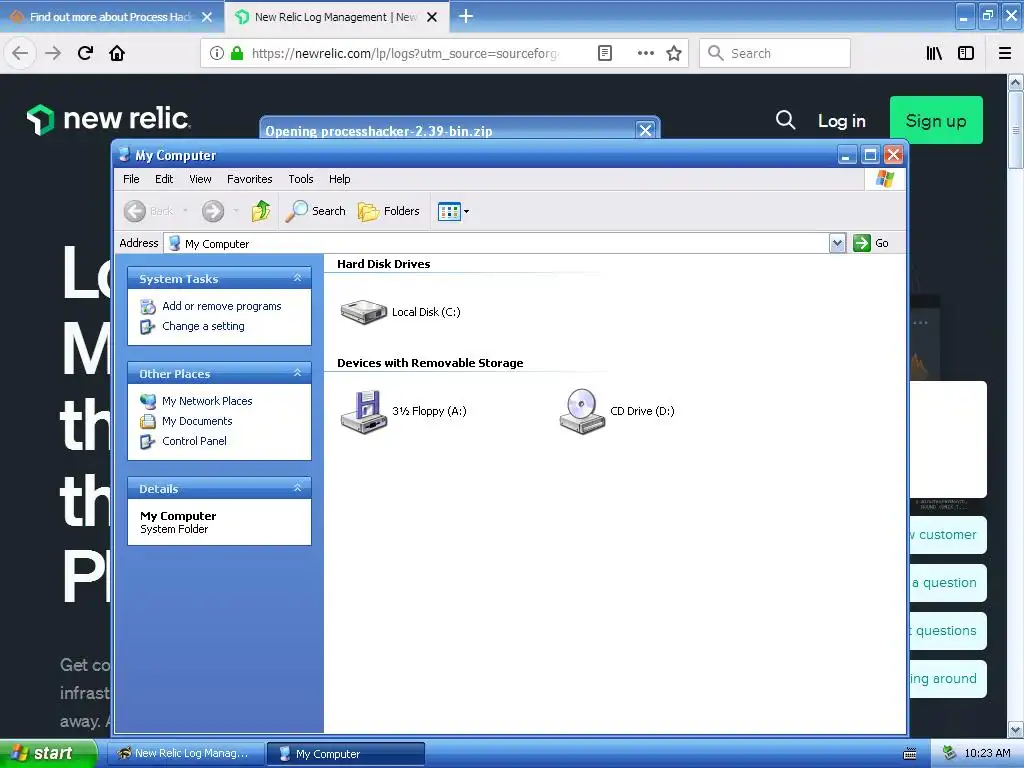Click the green Go button

pos(871,243)
